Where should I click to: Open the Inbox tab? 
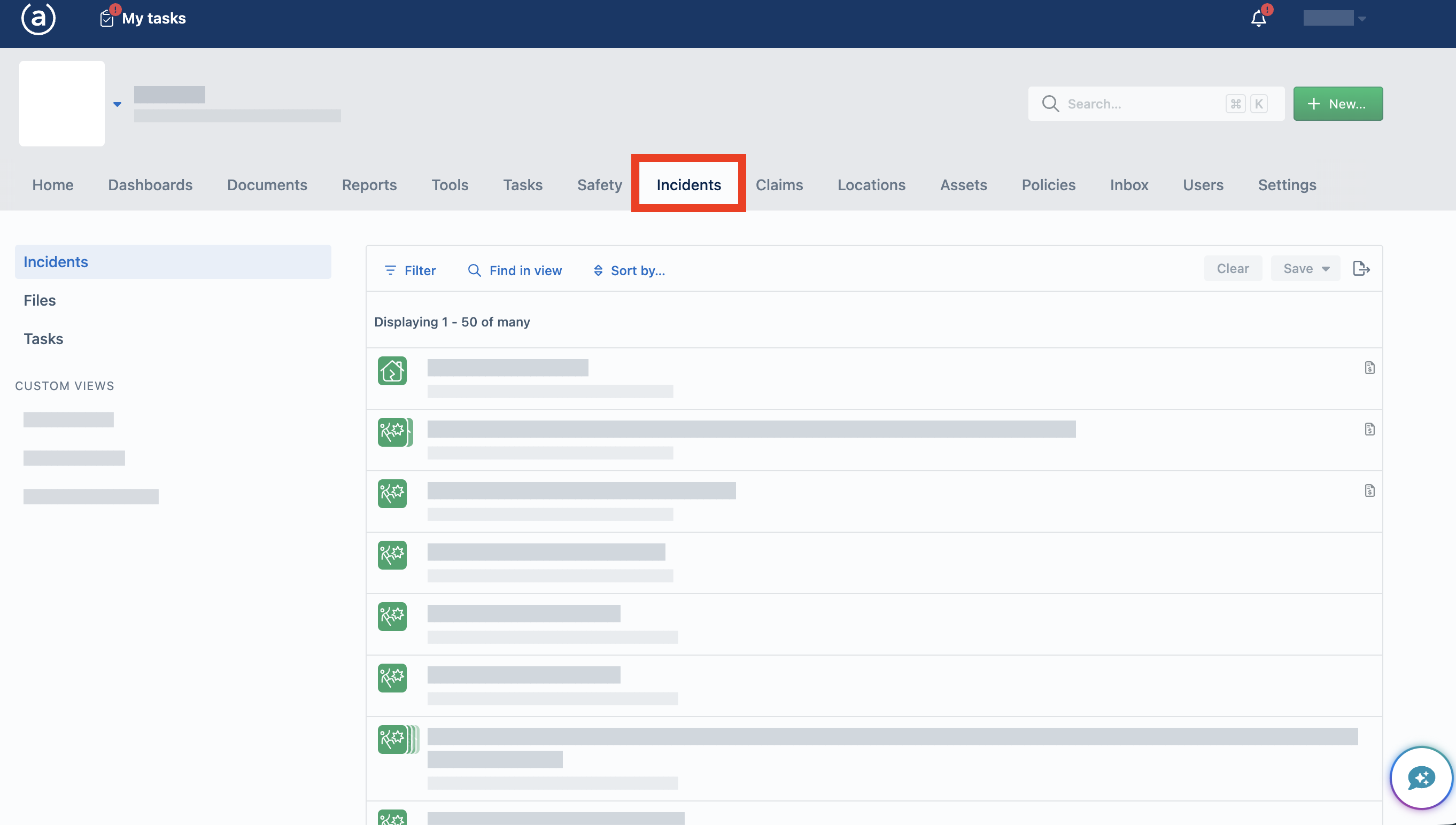(x=1129, y=185)
